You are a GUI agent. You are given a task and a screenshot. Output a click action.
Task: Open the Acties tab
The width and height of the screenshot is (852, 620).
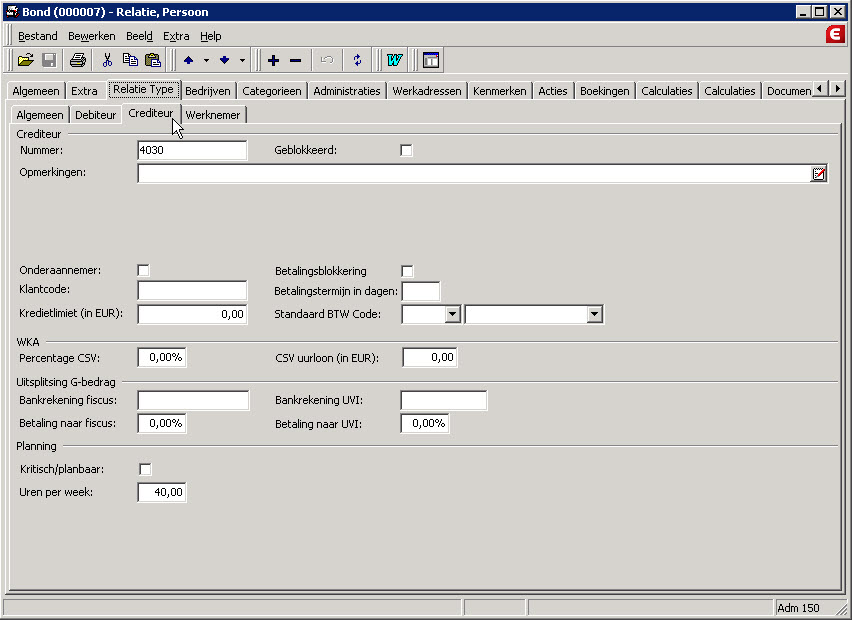tap(553, 91)
